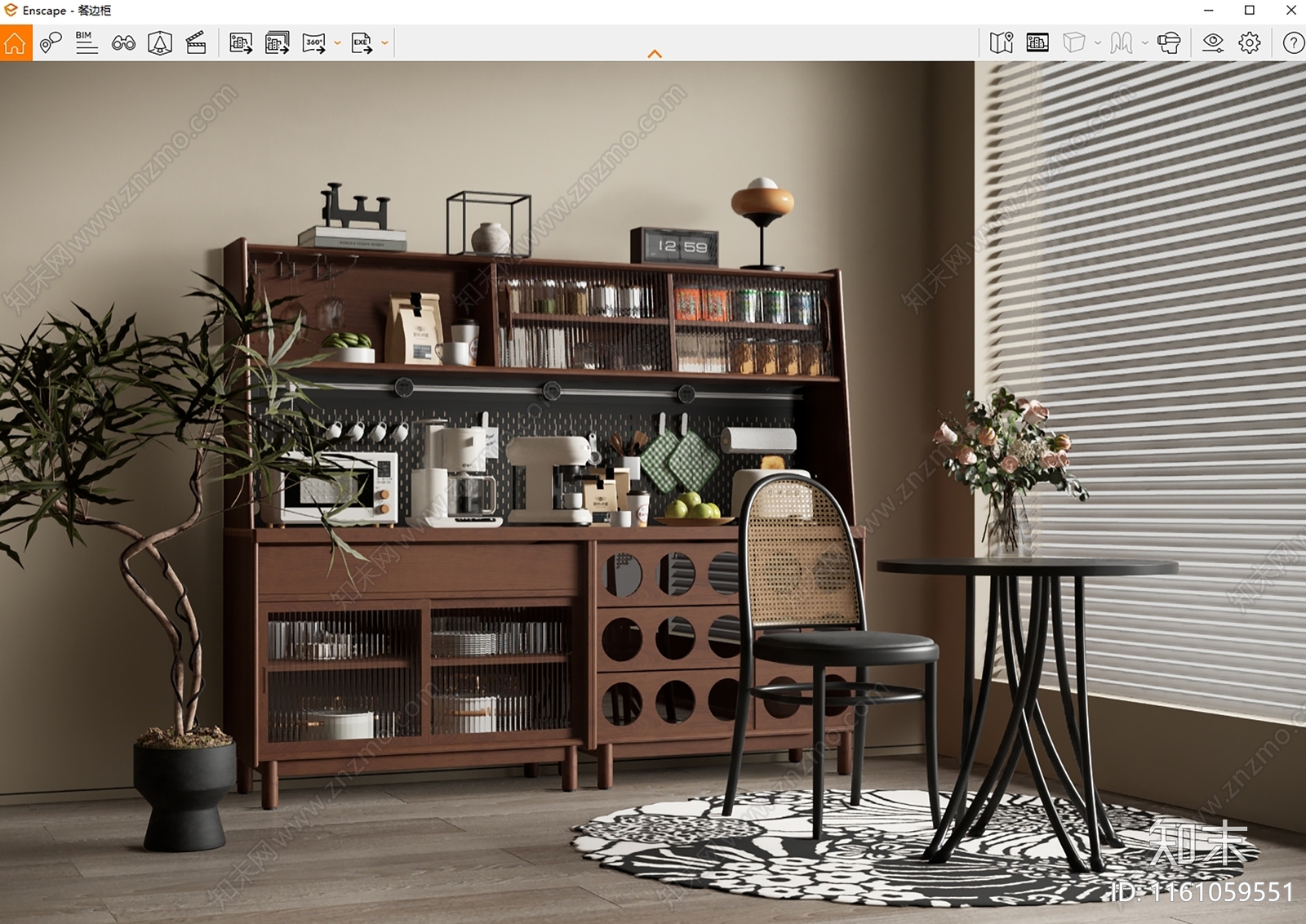The width and height of the screenshot is (1306, 924).
Task: Open the site map minimap
Action: (x=1002, y=42)
